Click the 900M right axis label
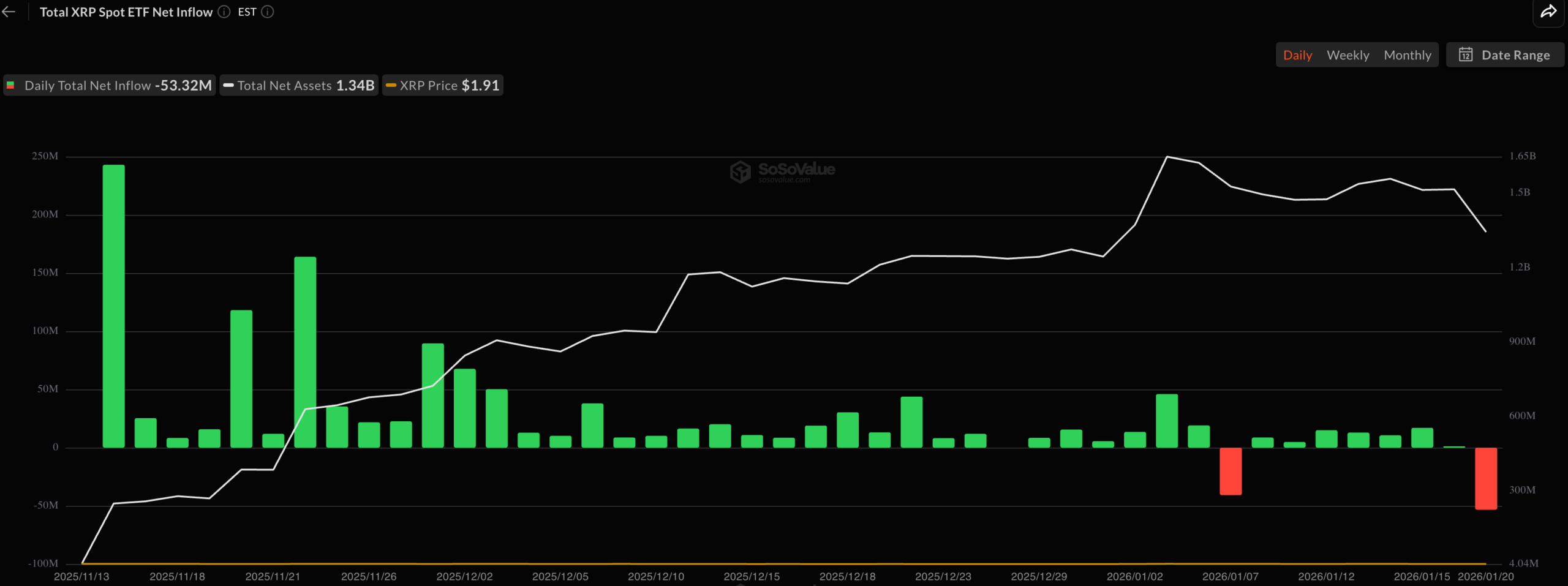 (1522, 341)
